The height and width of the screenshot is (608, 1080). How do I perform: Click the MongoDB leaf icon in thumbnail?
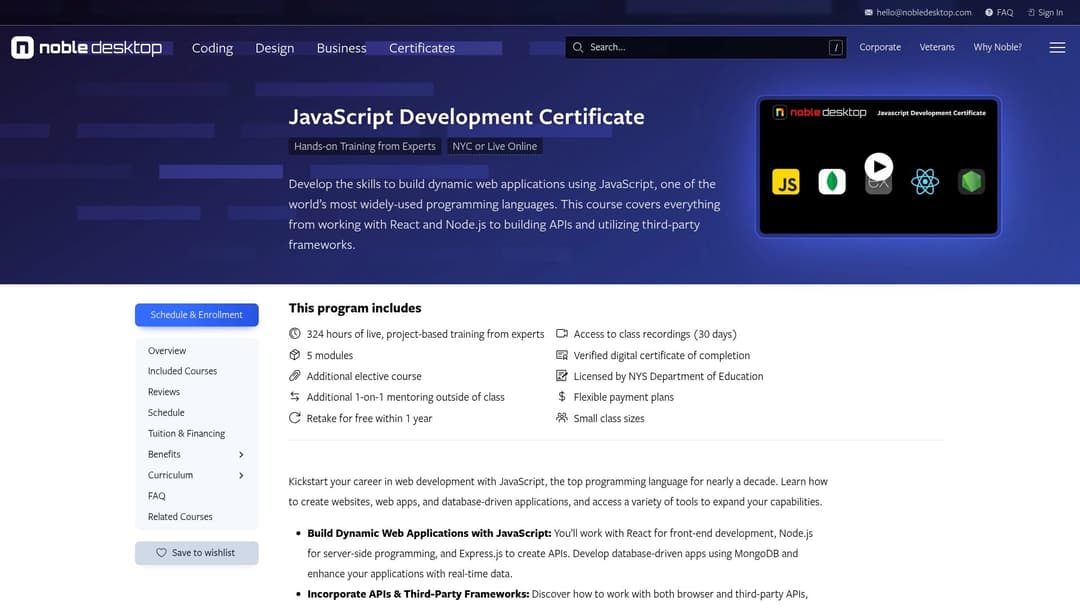(x=832, y=182)
